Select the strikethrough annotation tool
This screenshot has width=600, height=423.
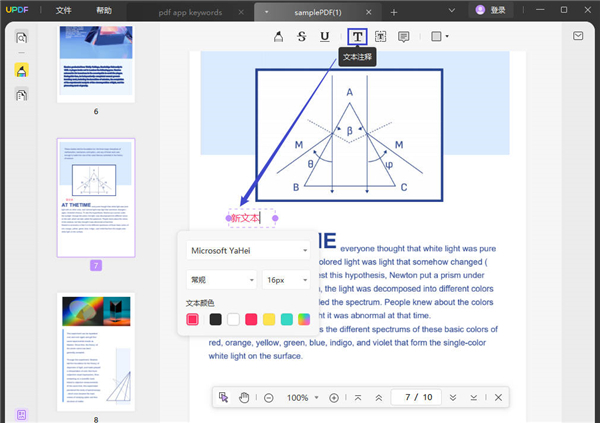click(302, 37)
